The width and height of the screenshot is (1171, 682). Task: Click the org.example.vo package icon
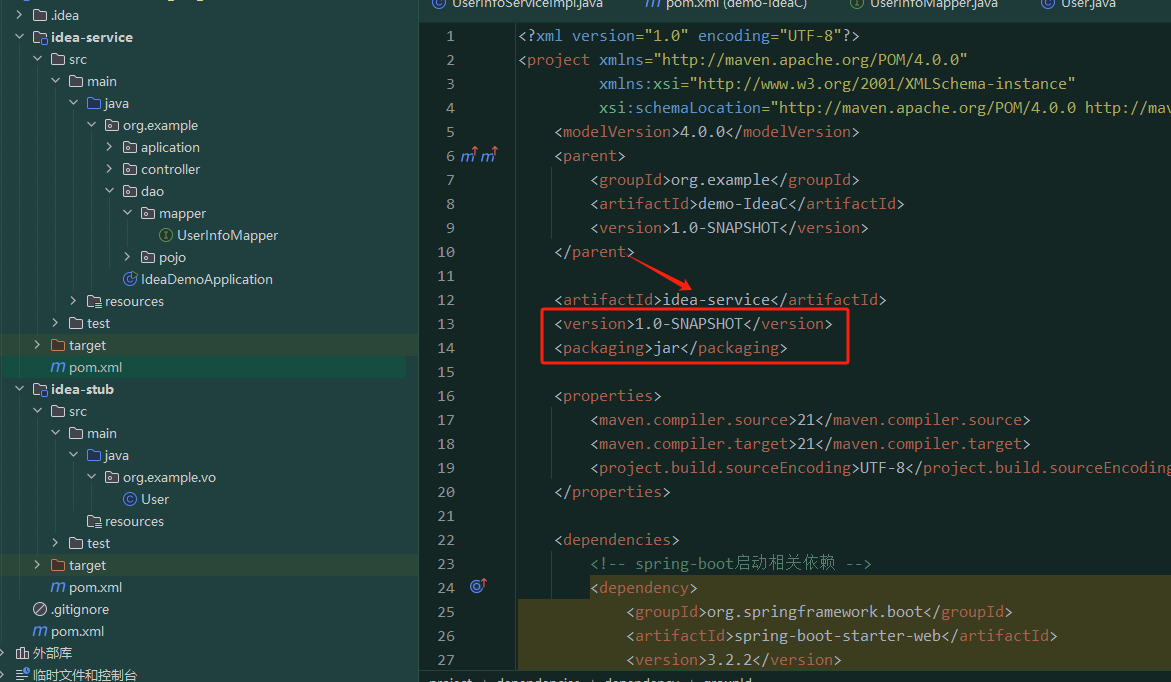tap(112, 477)
